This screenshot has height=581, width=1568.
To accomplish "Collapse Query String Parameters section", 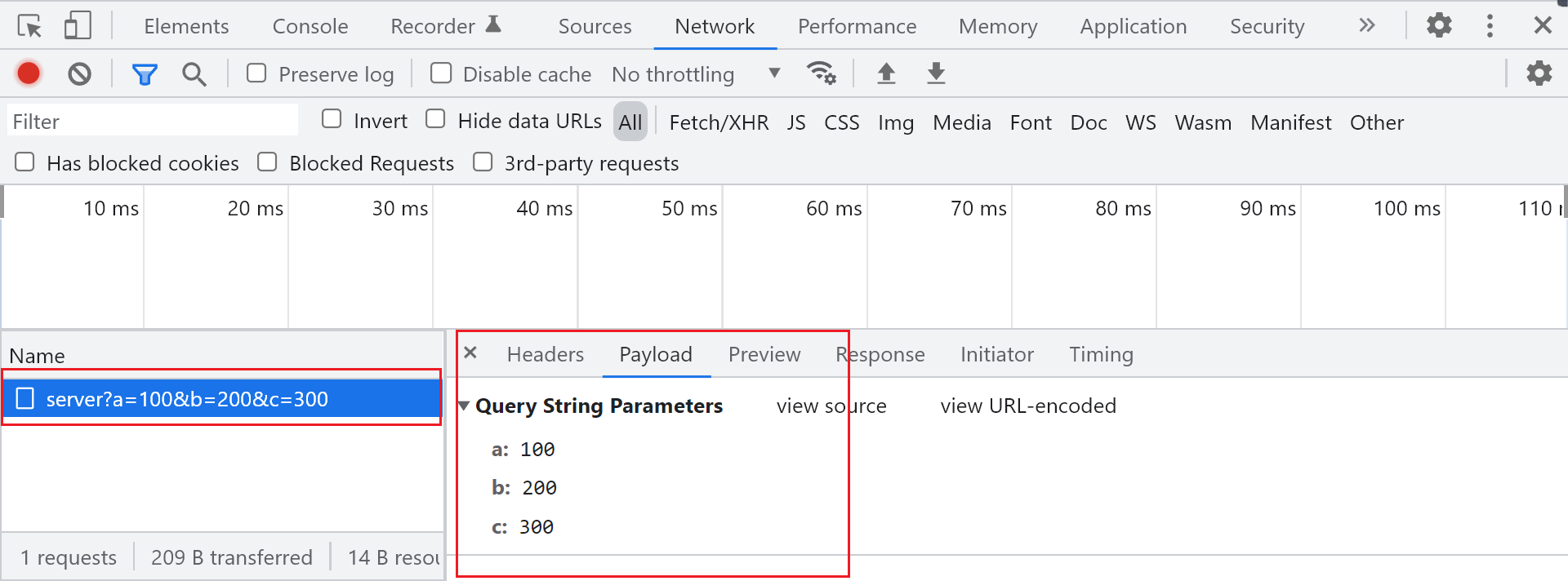I will click(x=464, y=406).
